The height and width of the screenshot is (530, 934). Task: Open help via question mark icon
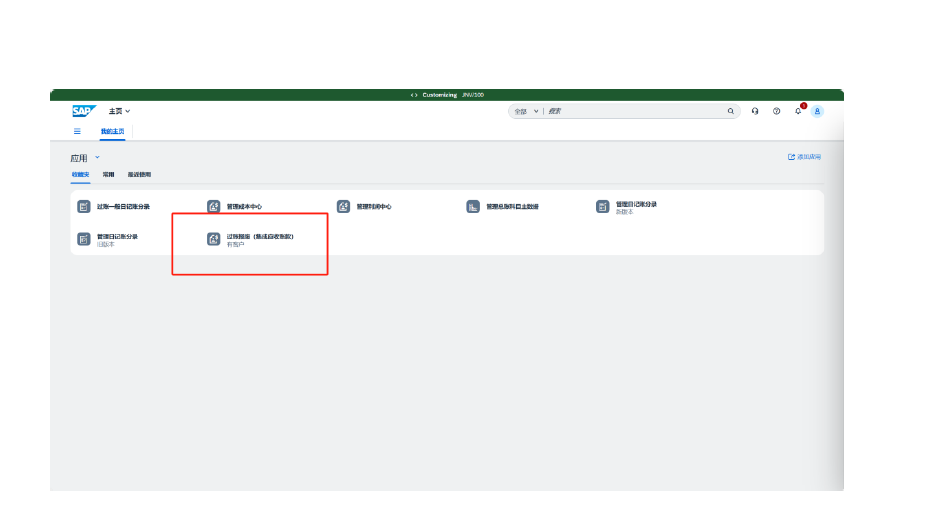tap(776, 111)
